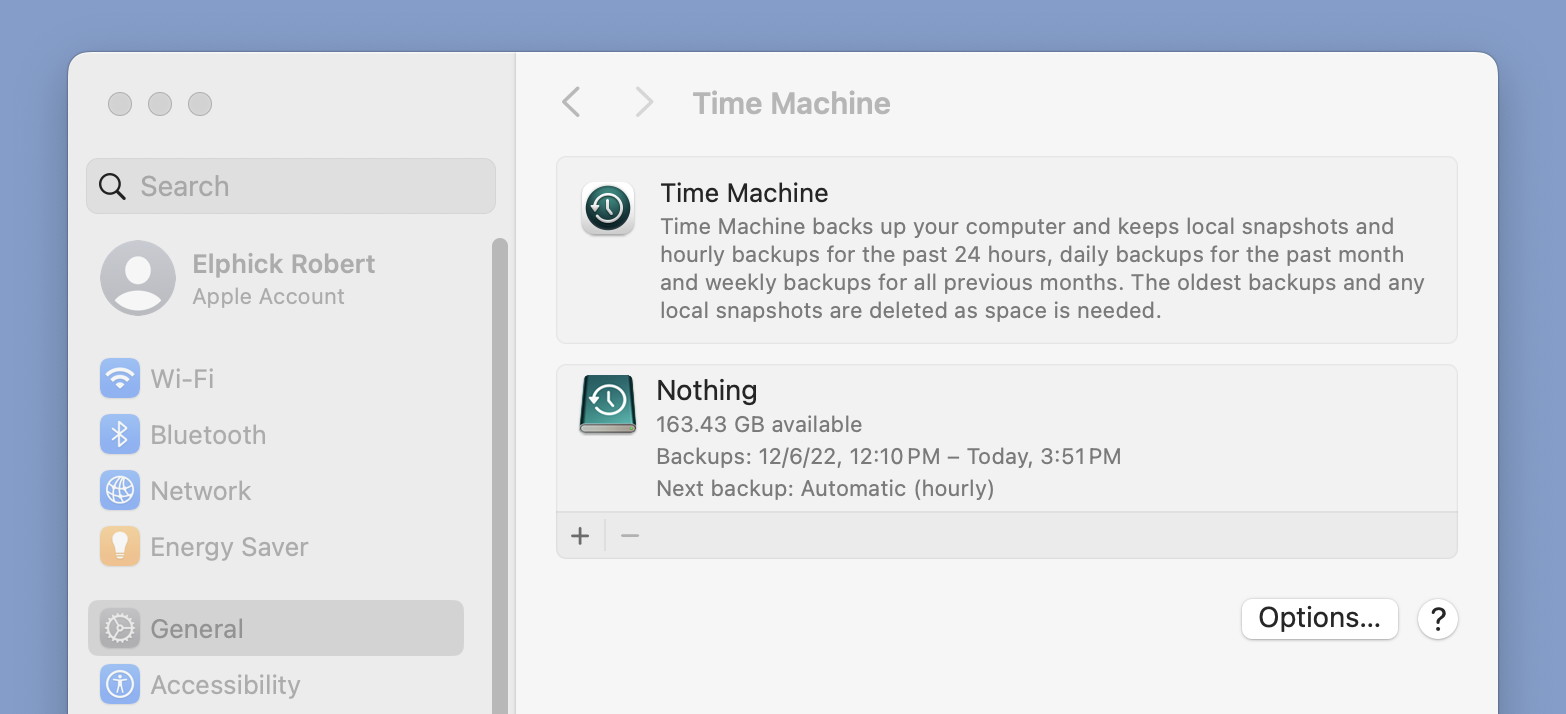Click the magnifying glass in Search field
Viewport: 1566px width, 714px height.
pos(112,186)
